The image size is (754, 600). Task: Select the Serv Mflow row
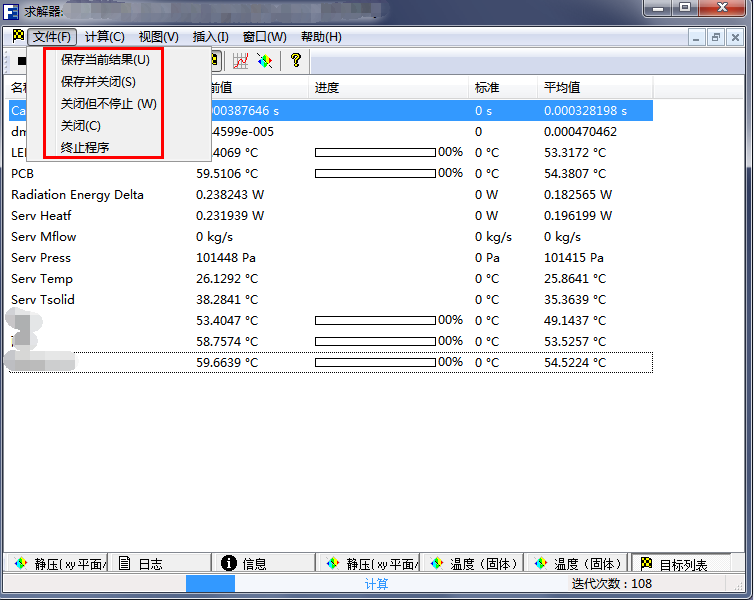(331, 237)
